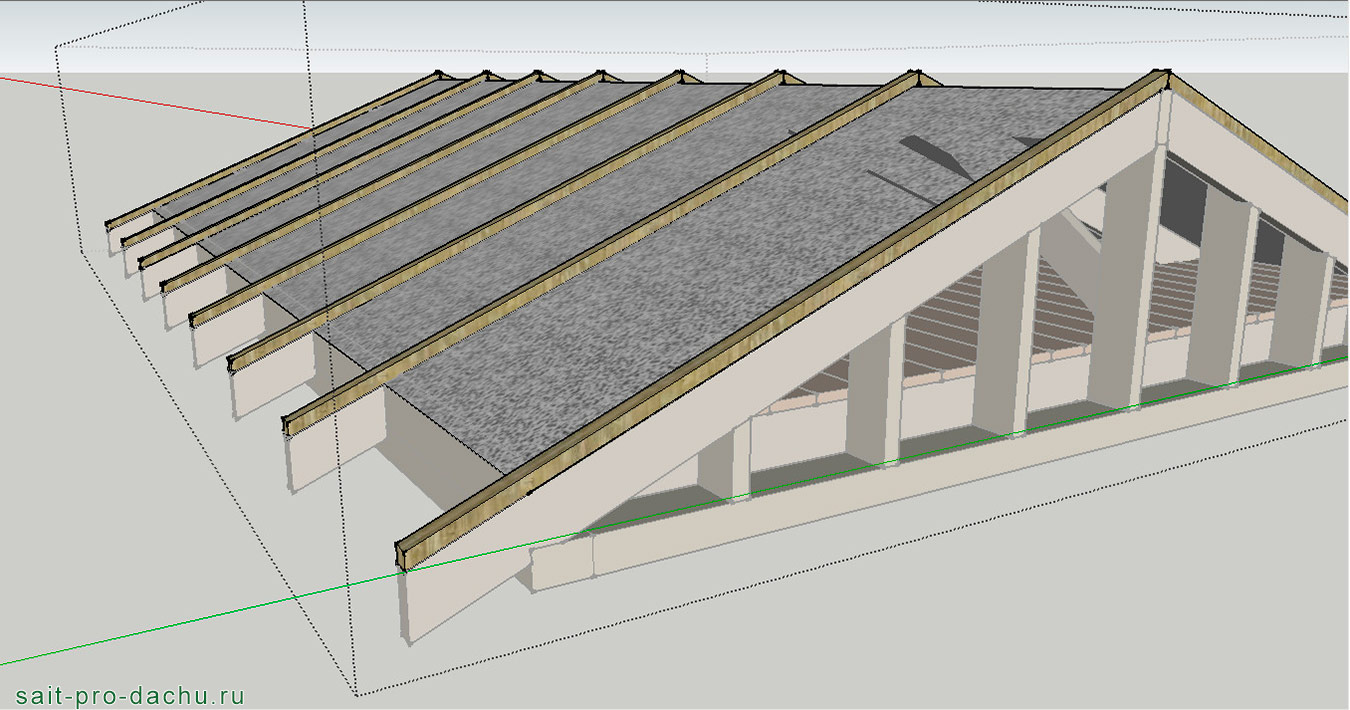Click the empty gray ground below the roof
Screen dimensions: 1350x710
[x=900, y=620]
